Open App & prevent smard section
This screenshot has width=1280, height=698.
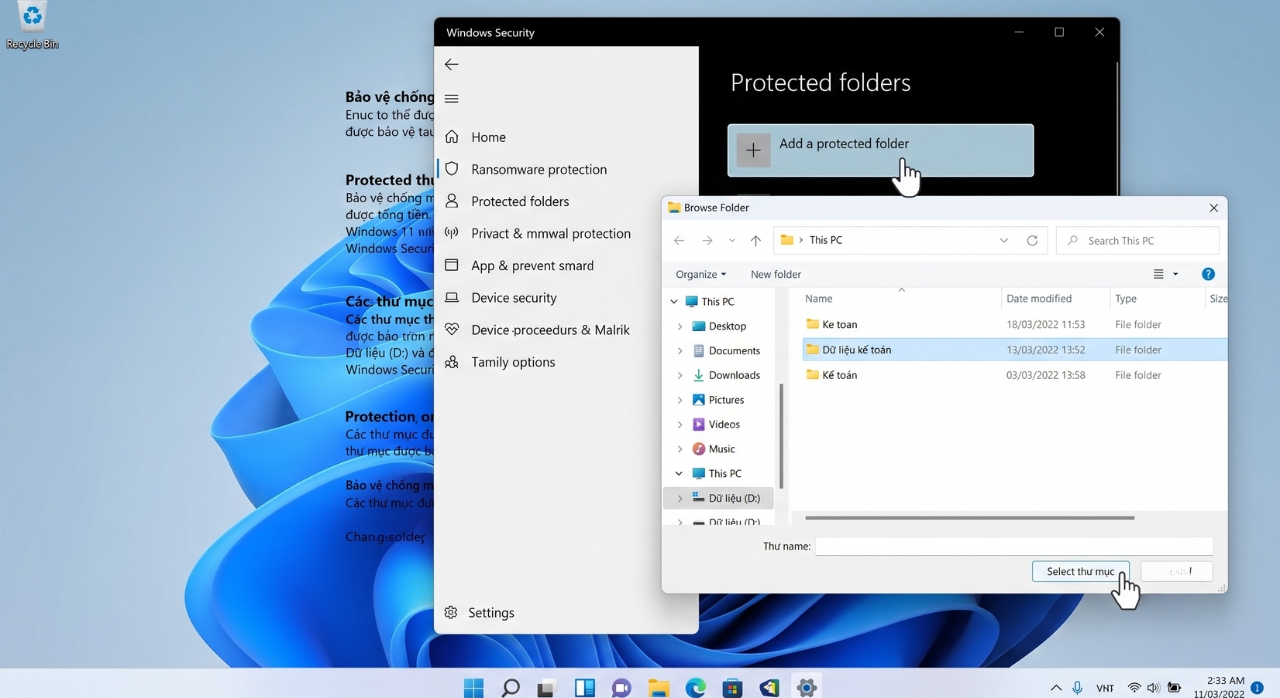pos(532,265)
